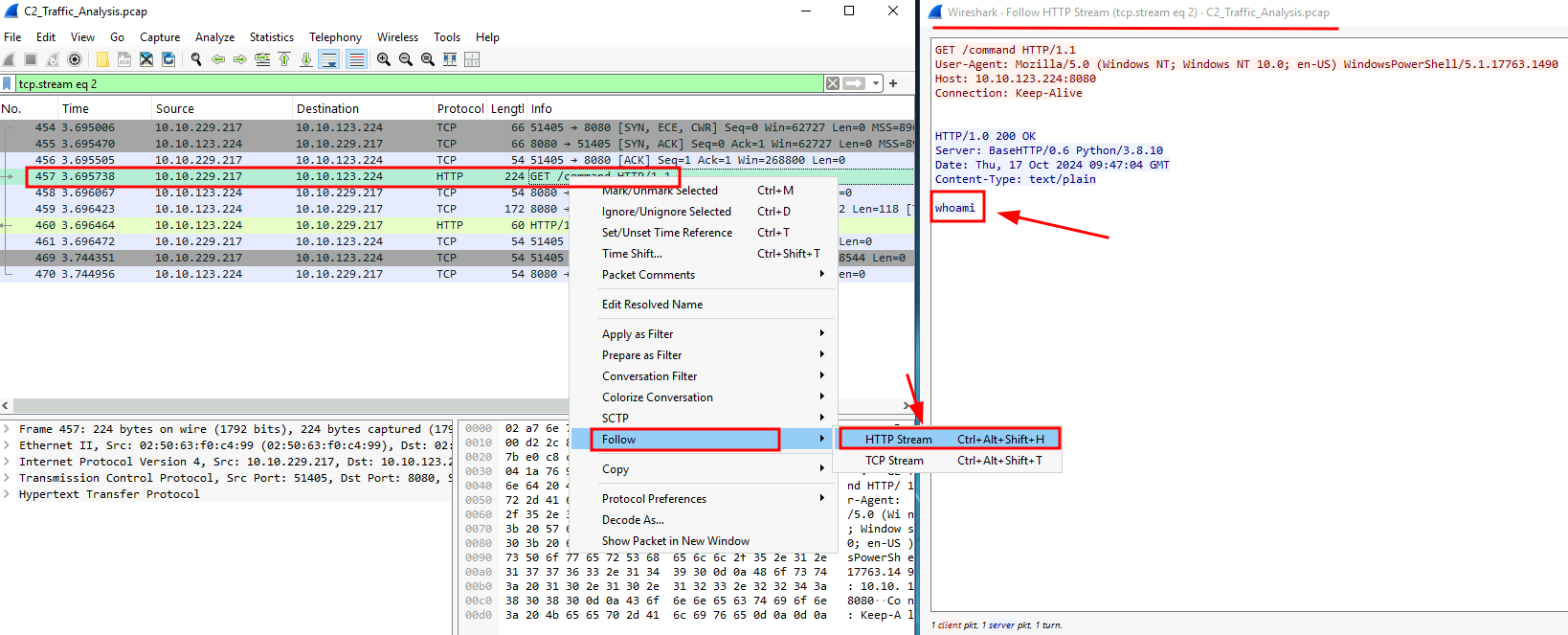
Task: Clear the display filter with X button
Action: (x=833, y=83)
